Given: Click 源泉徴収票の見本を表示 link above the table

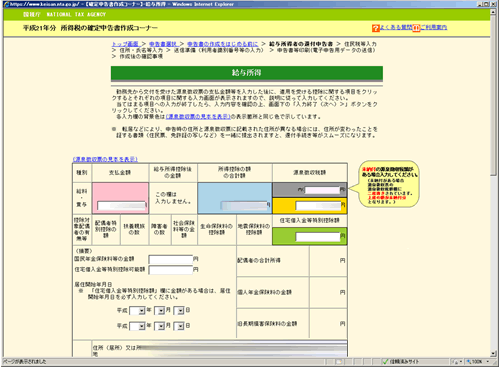Looking at the screenshot, I should (x=105, y=159).
